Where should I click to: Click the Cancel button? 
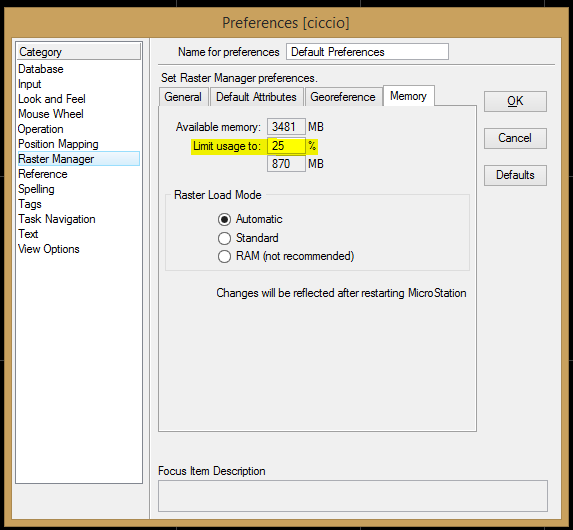click(515, 138)
